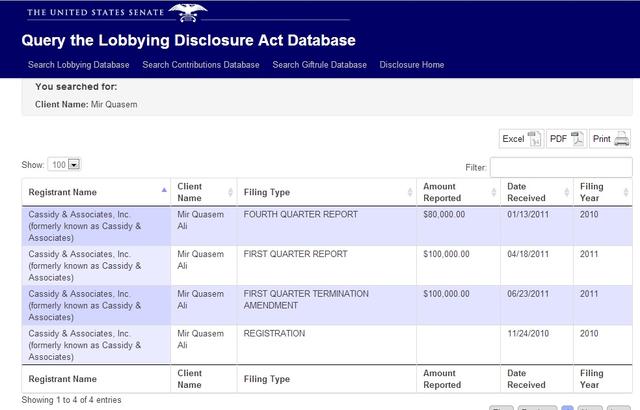Image resolution: width=640 pixels, height=410 pixels.
Task: Open the Show entries dropdown arrow
Action: click(74, 164)
